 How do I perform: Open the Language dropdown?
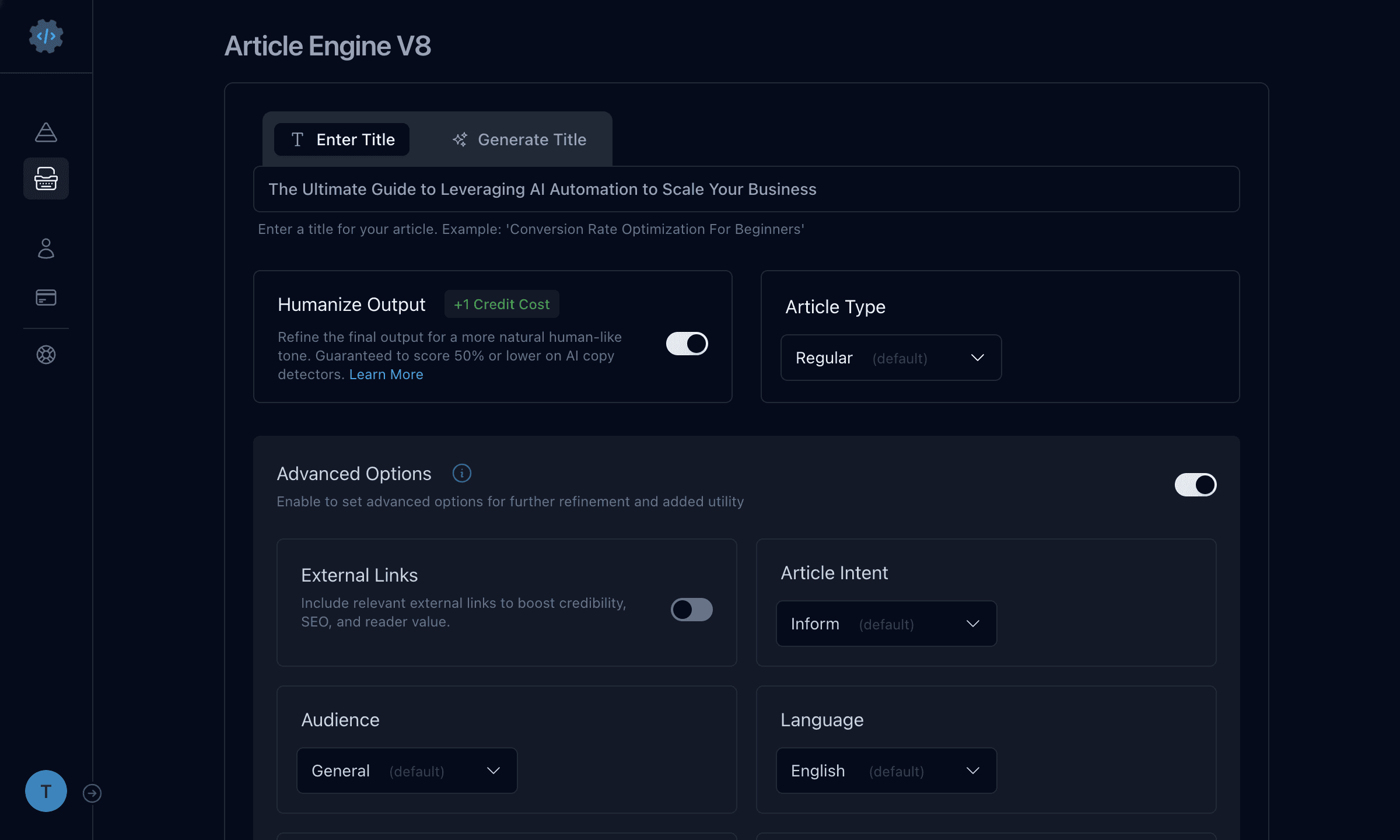pos(886,770)
